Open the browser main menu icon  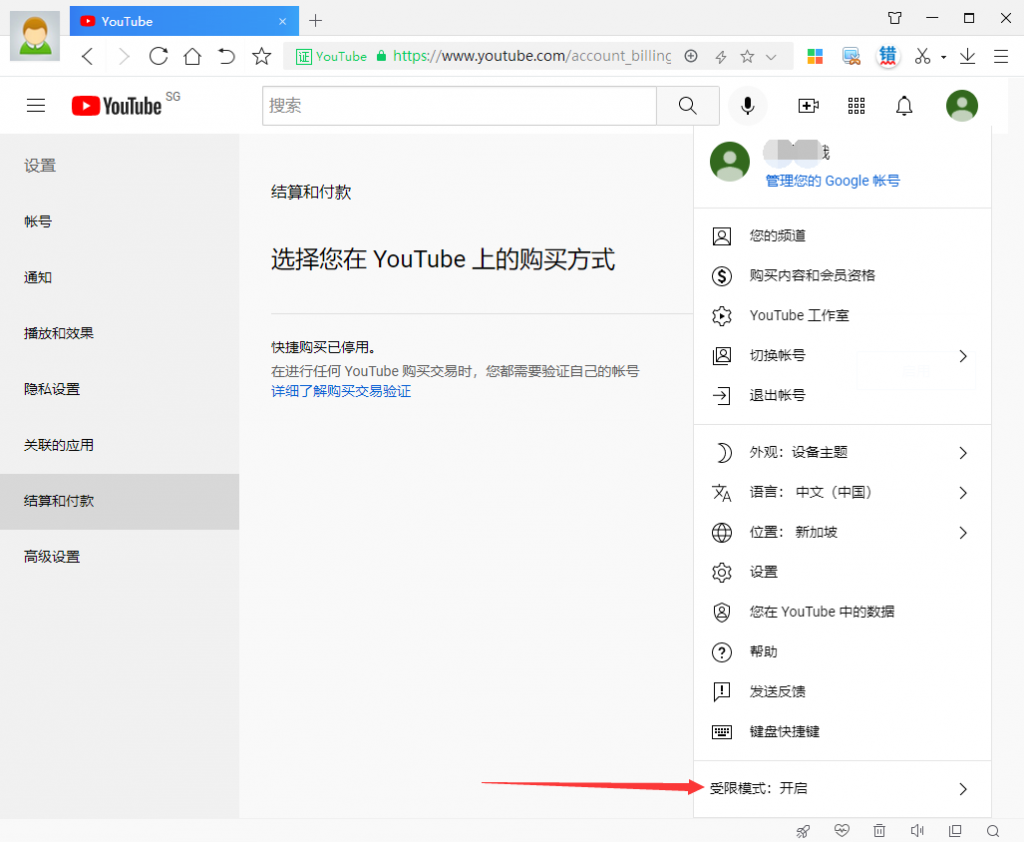pyautogui.click(x=1001, y=57)
